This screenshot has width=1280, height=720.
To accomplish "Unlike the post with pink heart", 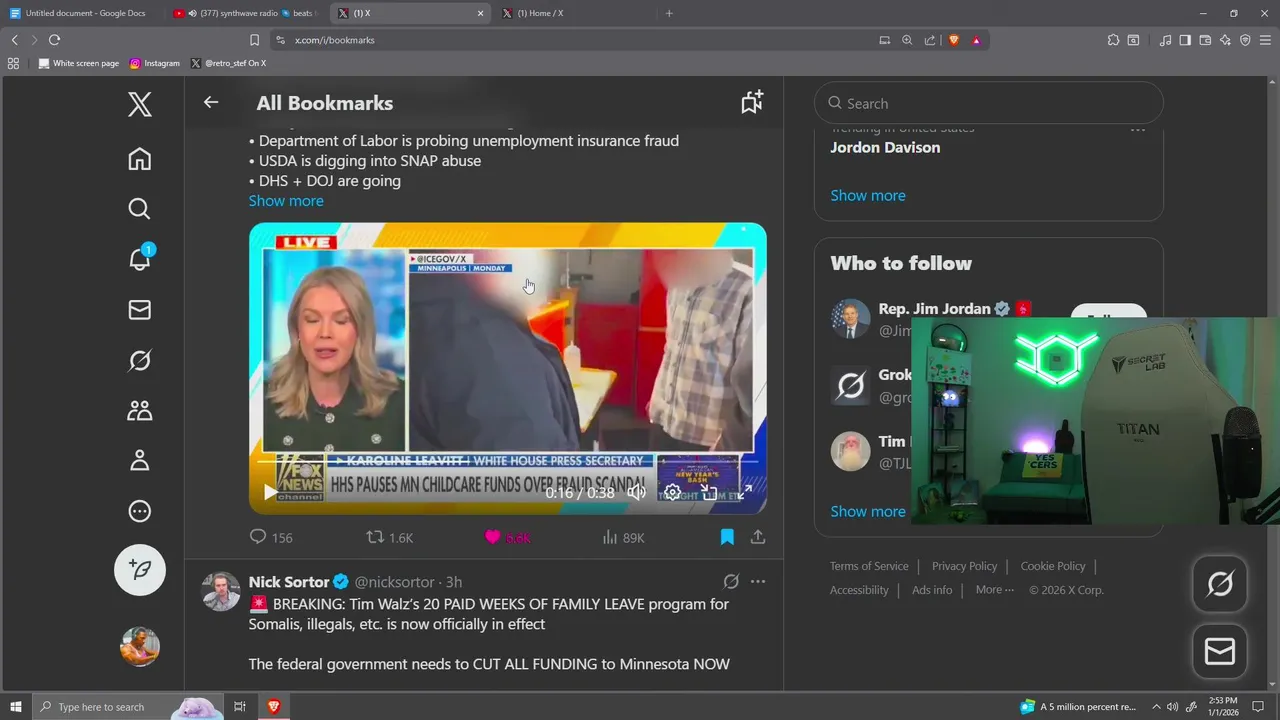I will (492, 537).
